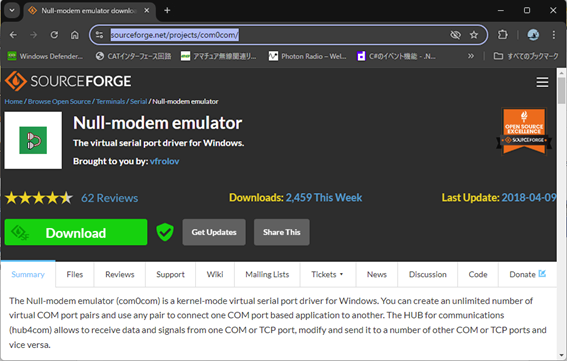Open the Wiki tab
This screenshot has width=567, height=361.
215,275
